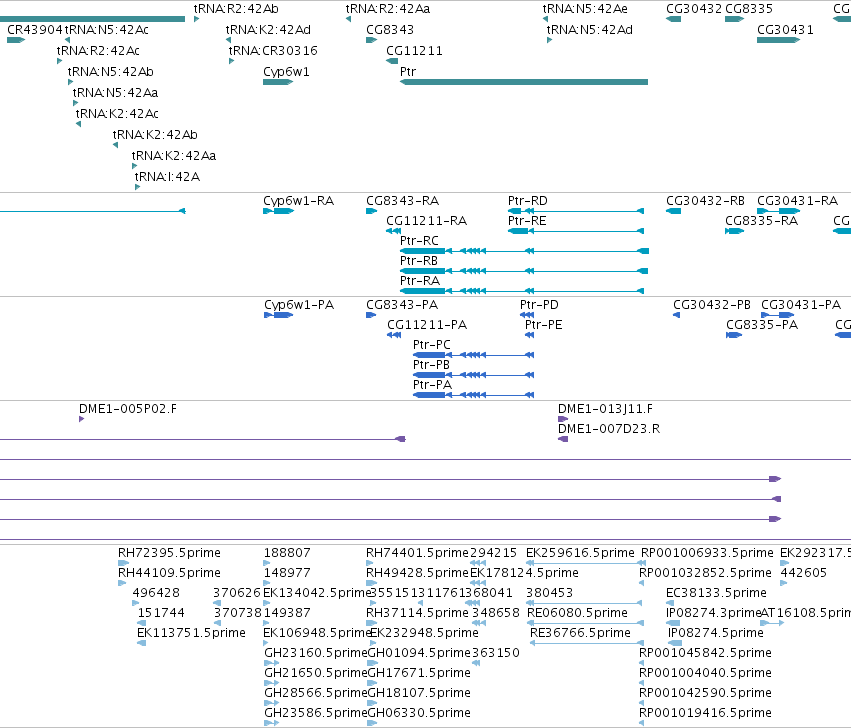Click the Ptr-RB transcript label

tap(418, 261)
